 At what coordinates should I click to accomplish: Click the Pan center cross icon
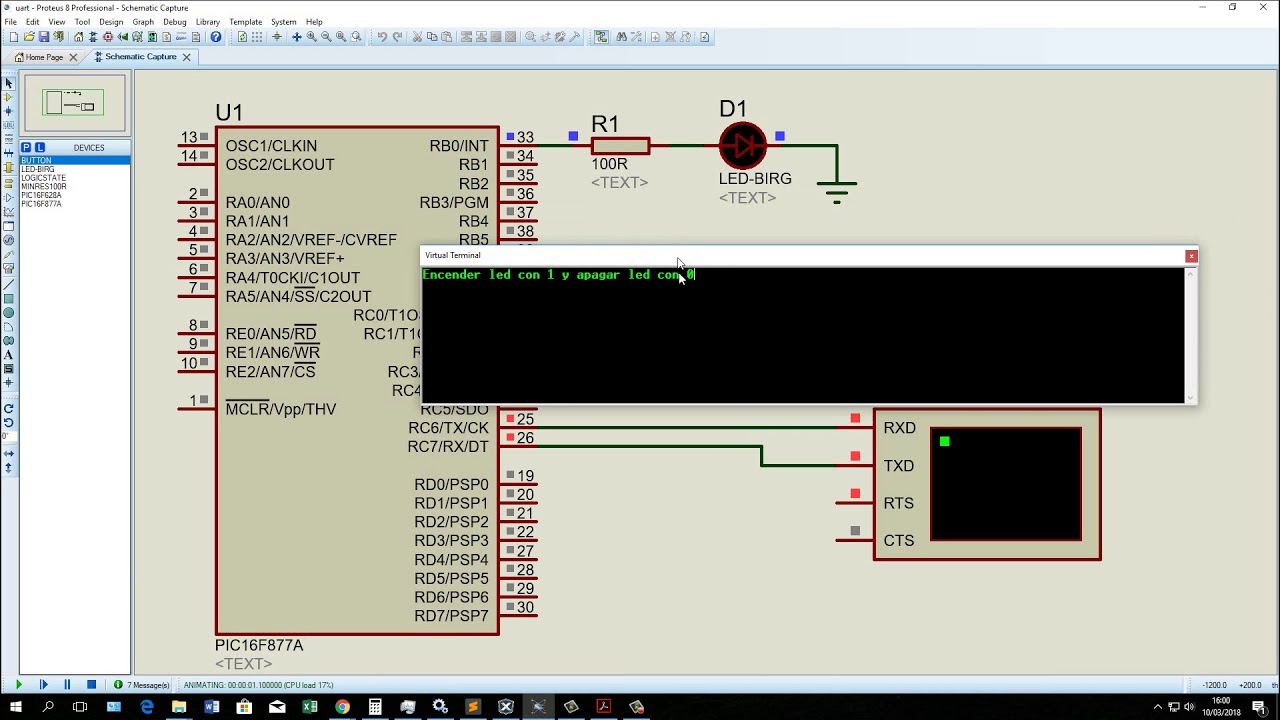coord(296,37)
